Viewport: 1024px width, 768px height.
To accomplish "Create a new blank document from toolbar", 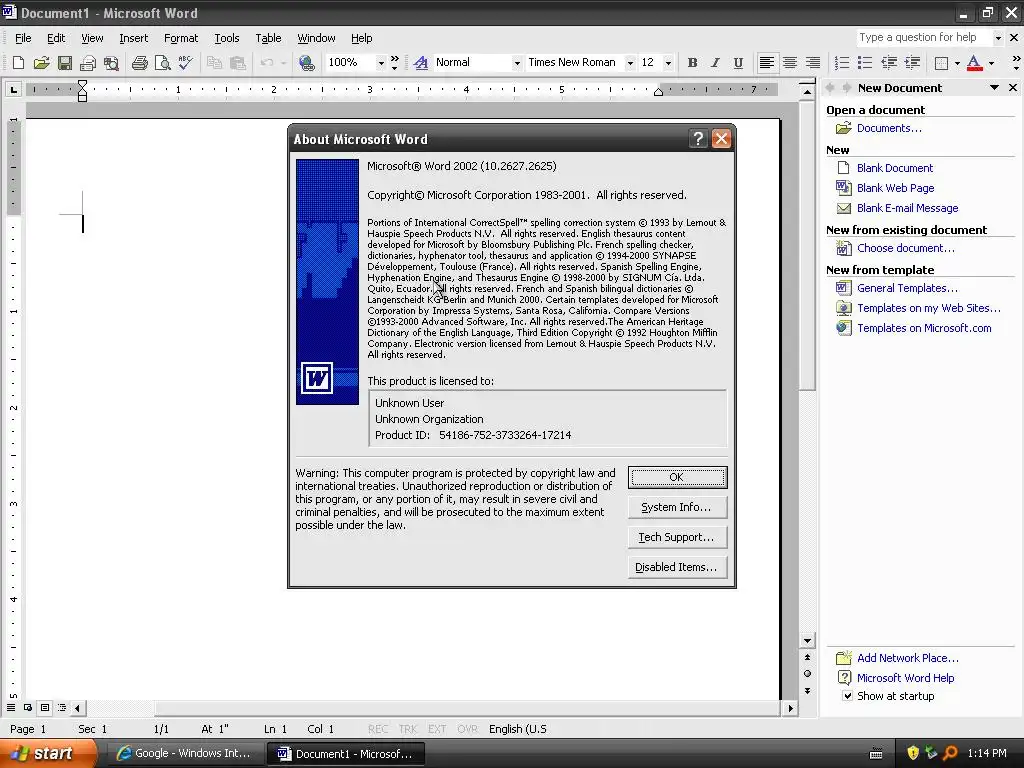I will coord(18,63).
